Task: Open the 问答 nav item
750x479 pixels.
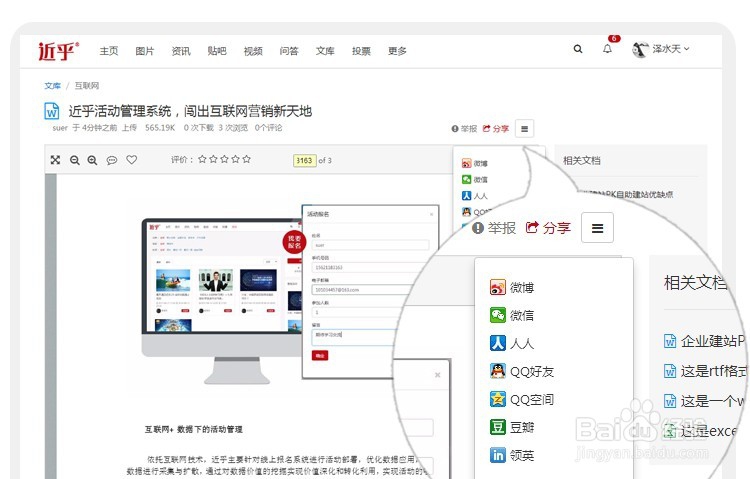Action: [289, 51]
